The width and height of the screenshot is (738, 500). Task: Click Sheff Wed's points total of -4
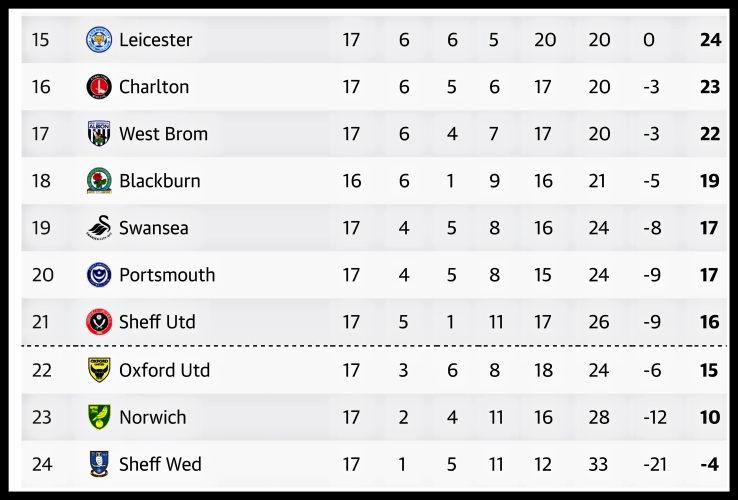tap(710, 464)
